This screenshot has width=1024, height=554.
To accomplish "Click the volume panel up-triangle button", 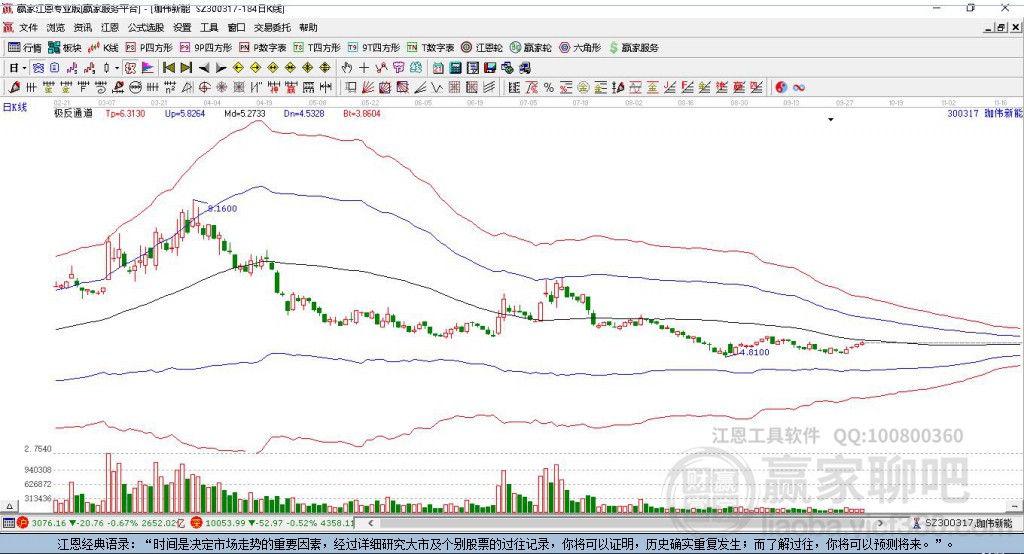I will coord(9,506).
